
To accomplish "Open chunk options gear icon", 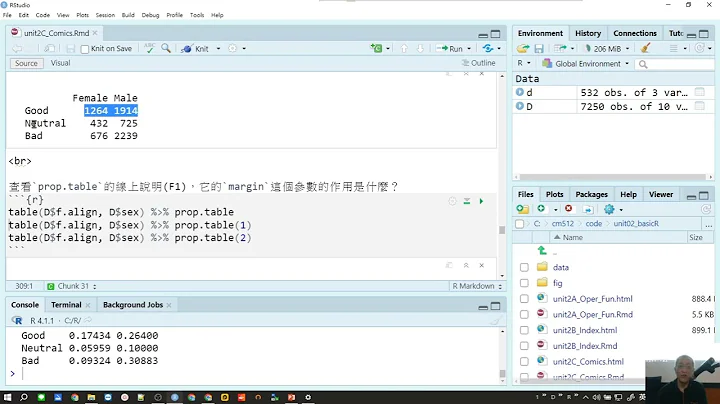I will 452,201.
